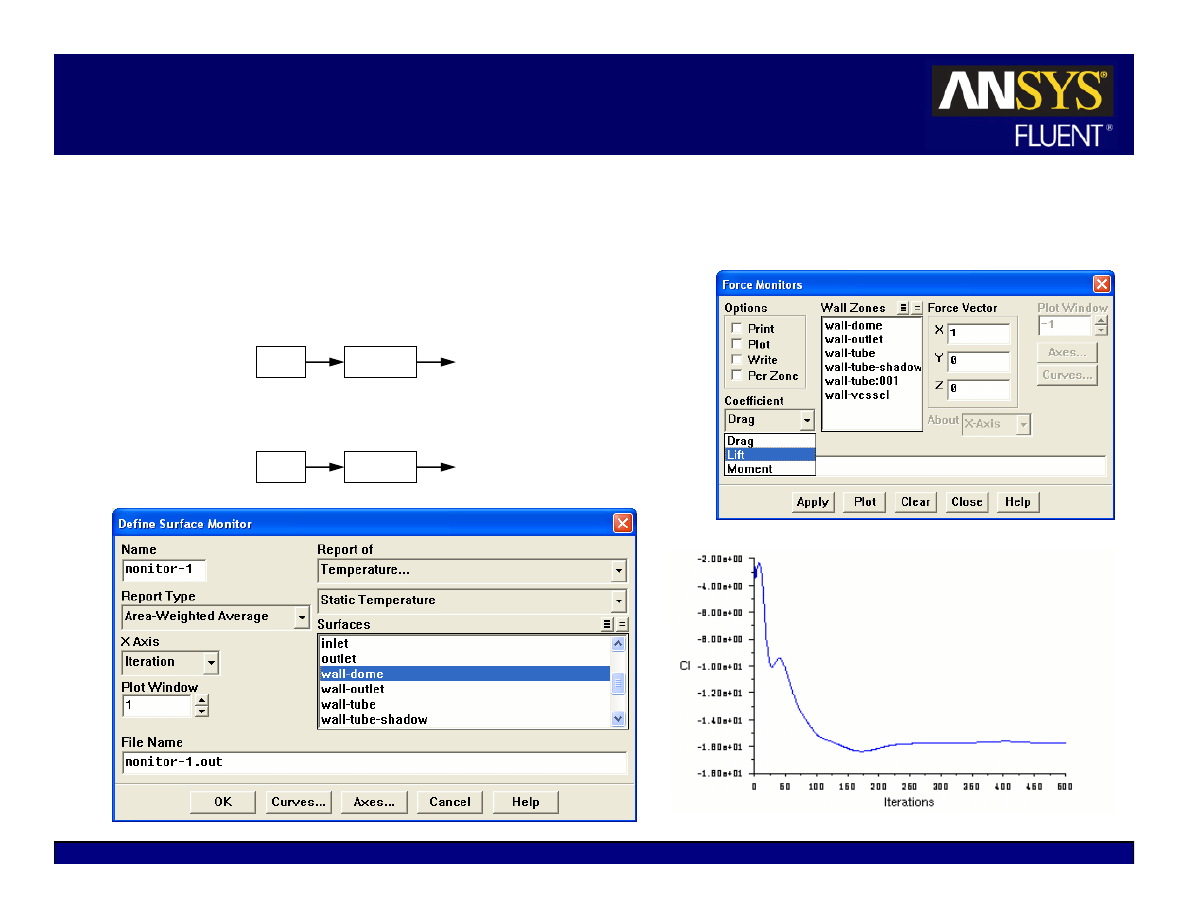Click OK in Define Surface Monitor
This screenshot has width=1188, height=918.
click(223, 802)
